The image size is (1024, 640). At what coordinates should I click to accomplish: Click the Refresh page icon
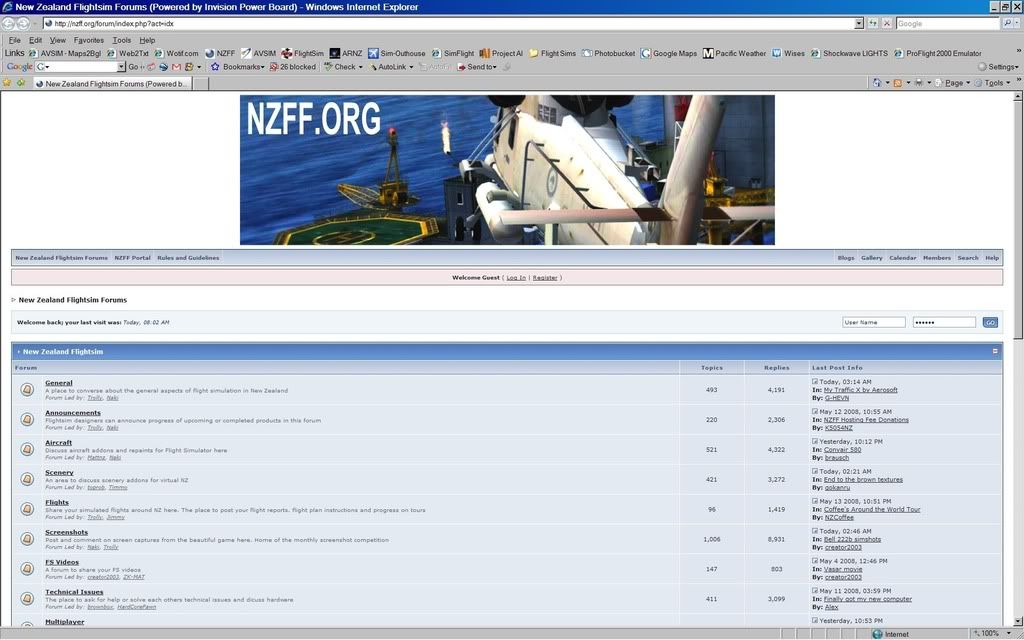click(872, 23)
